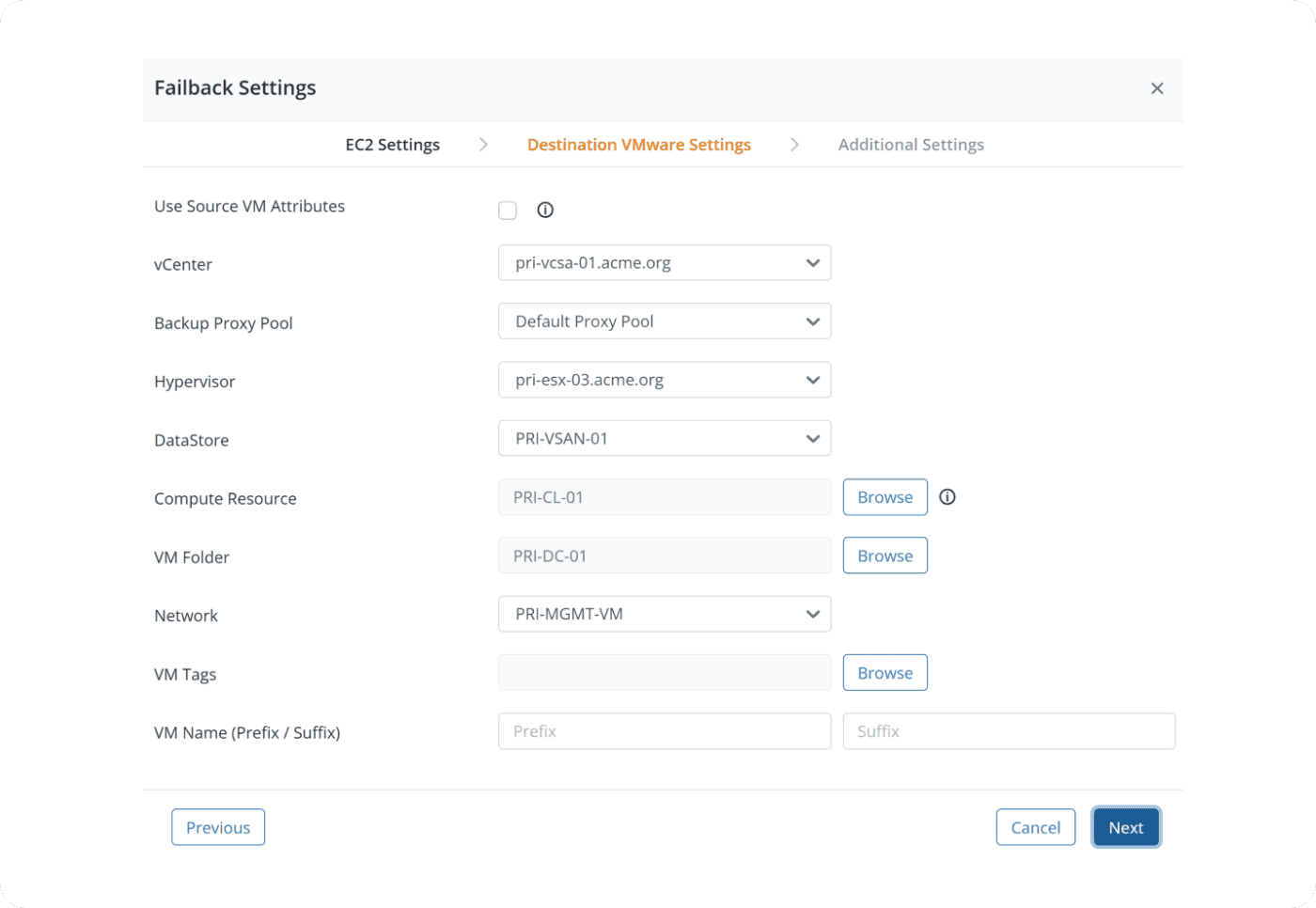1316x908 pixels.
Task: Click the Previous button
Action: [x=218, y=827]
